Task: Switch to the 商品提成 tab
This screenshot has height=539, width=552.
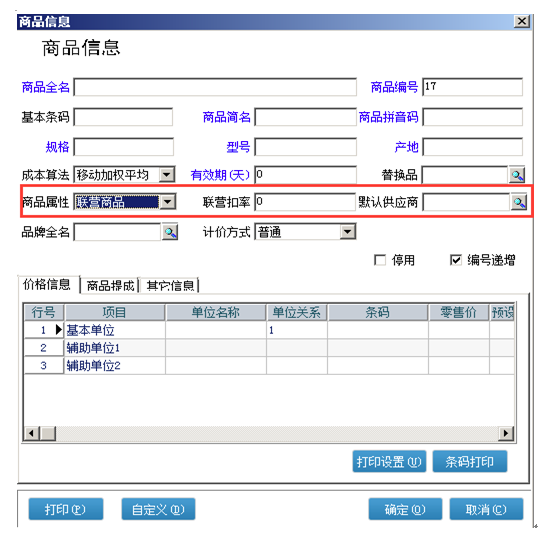Action: (x=110, y=286)
